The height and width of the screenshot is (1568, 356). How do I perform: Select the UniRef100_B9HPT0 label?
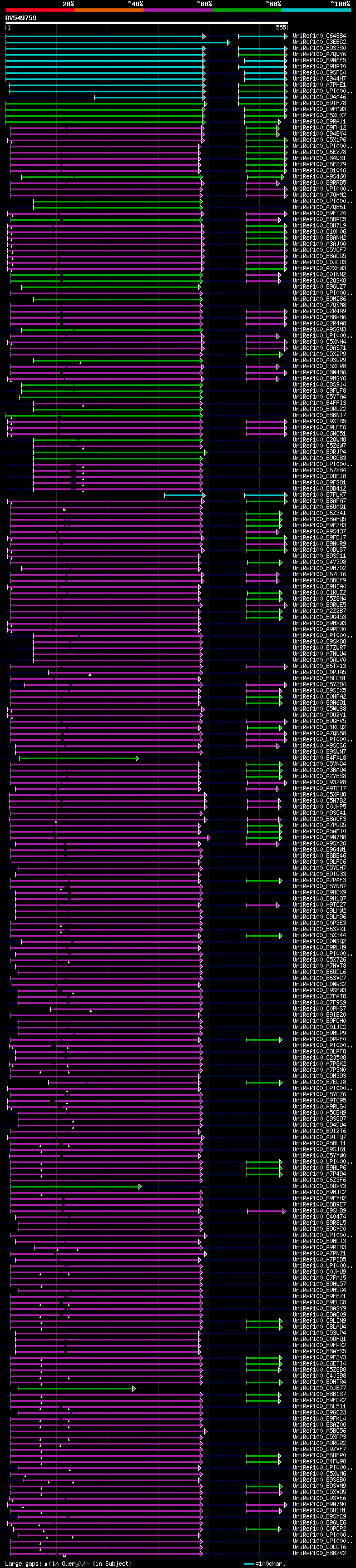coord(319,66)
